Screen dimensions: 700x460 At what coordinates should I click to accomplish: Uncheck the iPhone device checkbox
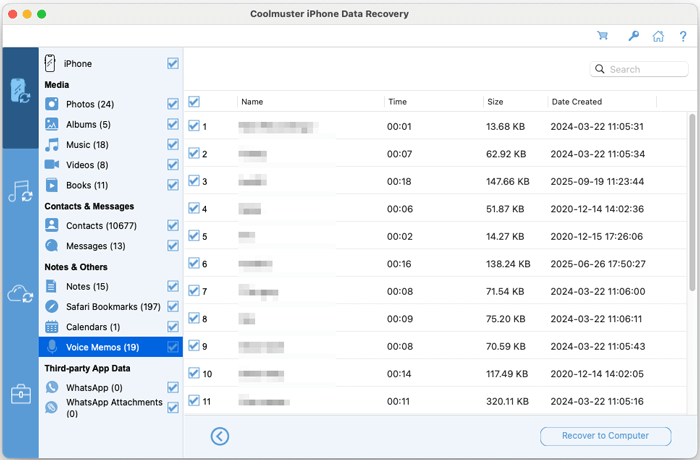coord(173,63)
